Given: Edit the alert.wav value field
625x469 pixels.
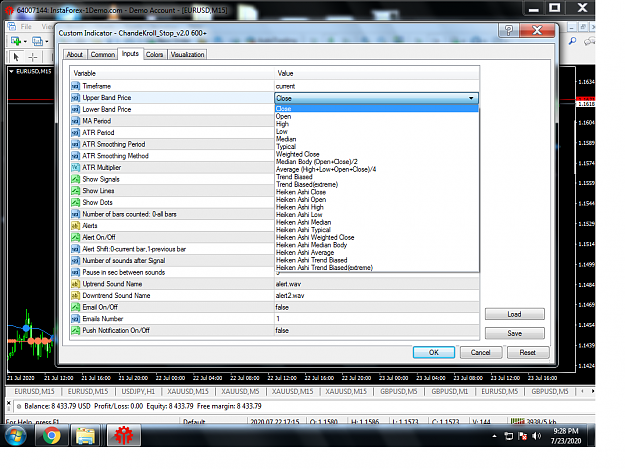Looking at the screenshot, I should 377,284.
